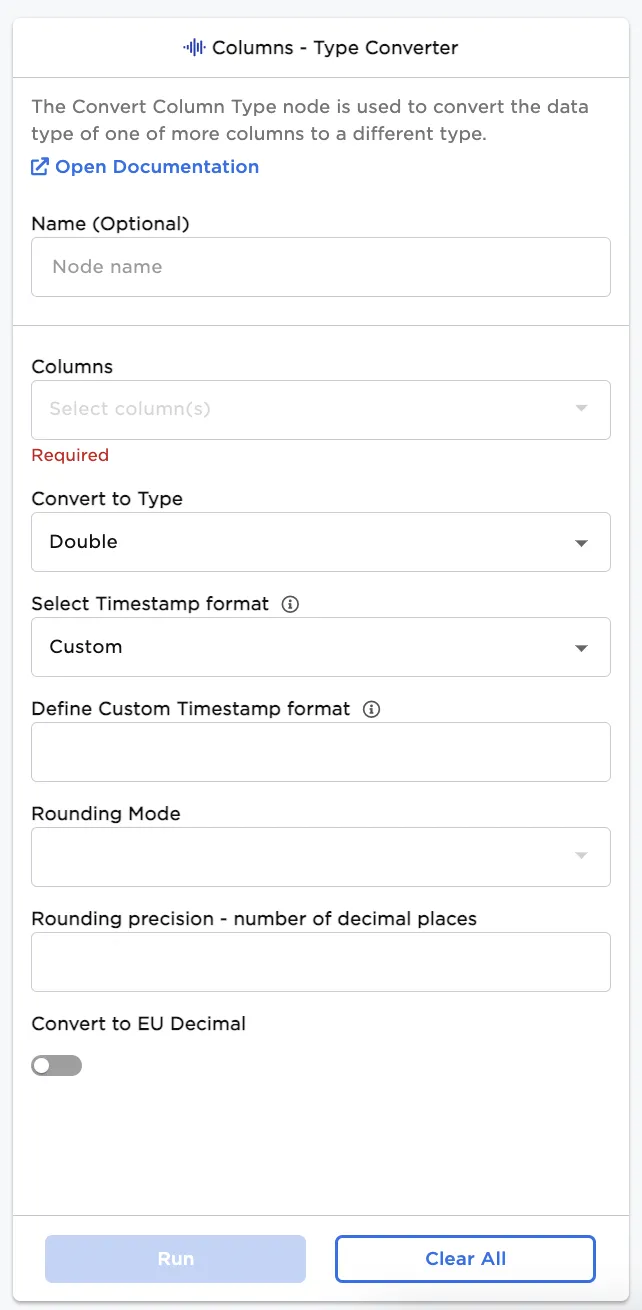The width and height of the screenshot is (642, 1310).
Task: Click the Clear All button
Action: pyautogui.click(x=464, y=1259)
